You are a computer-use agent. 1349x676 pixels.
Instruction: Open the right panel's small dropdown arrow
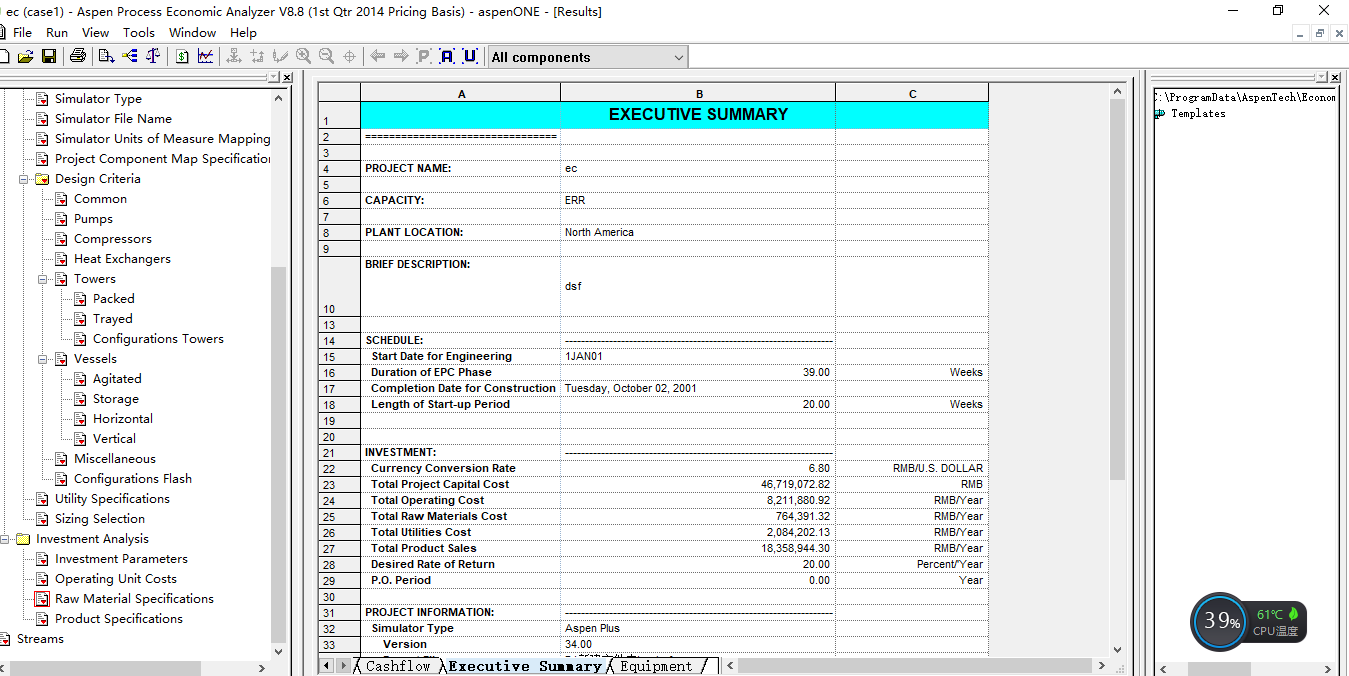click(x=1322, y=77)
